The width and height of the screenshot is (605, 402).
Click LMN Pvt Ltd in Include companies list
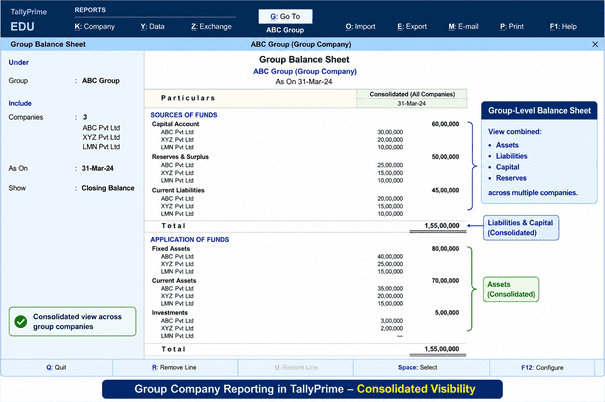click(x=101, y=147)
